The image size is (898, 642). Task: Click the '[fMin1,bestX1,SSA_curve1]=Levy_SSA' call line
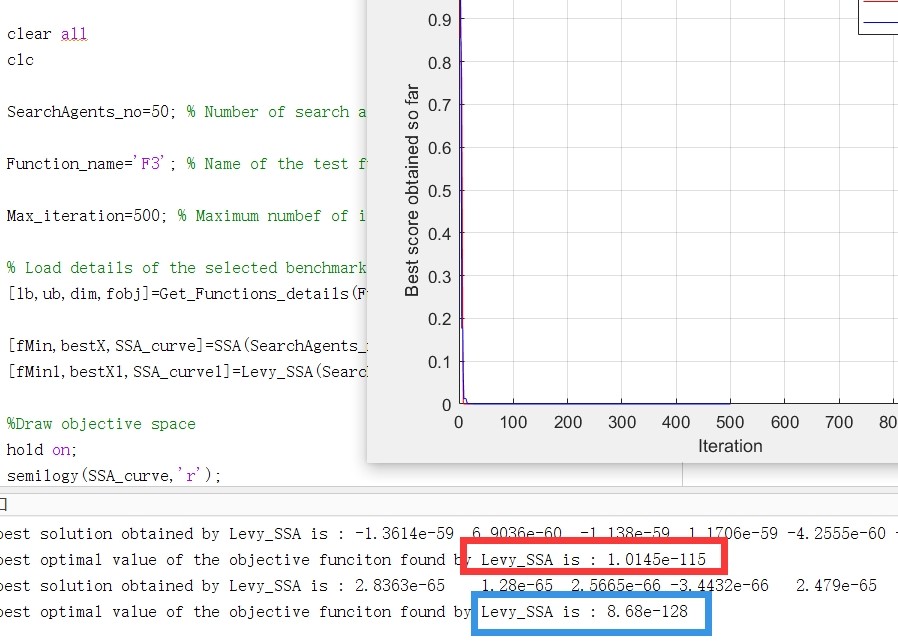pyautogui.click(x=187, y=372)
